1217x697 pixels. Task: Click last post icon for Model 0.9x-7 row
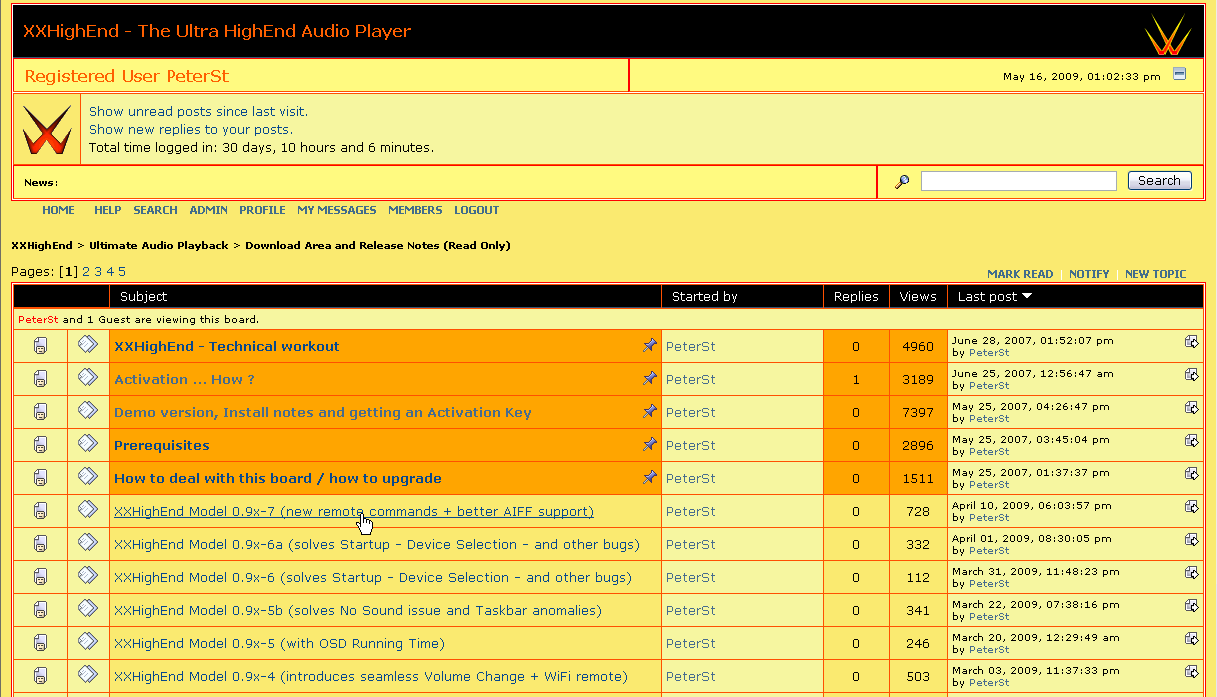(1192, 507)
